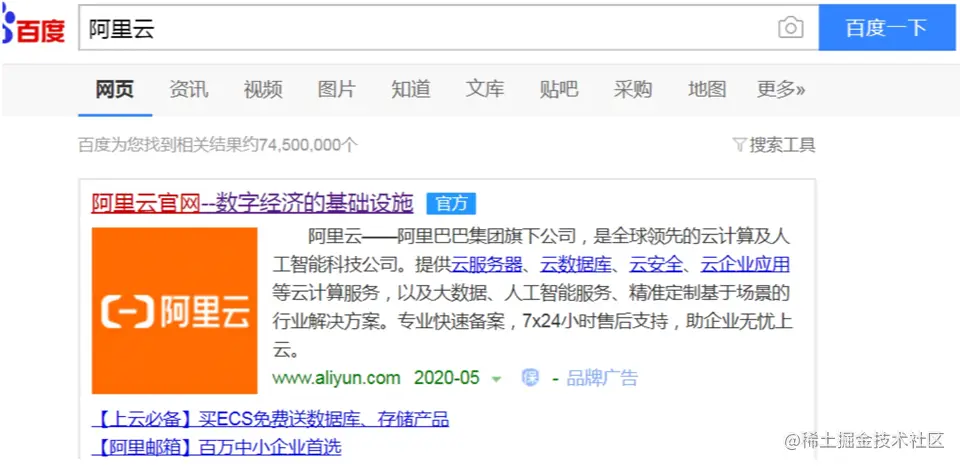Open 【阿里邮箱】百万中小企业首选 link

(x=216, y=447)
